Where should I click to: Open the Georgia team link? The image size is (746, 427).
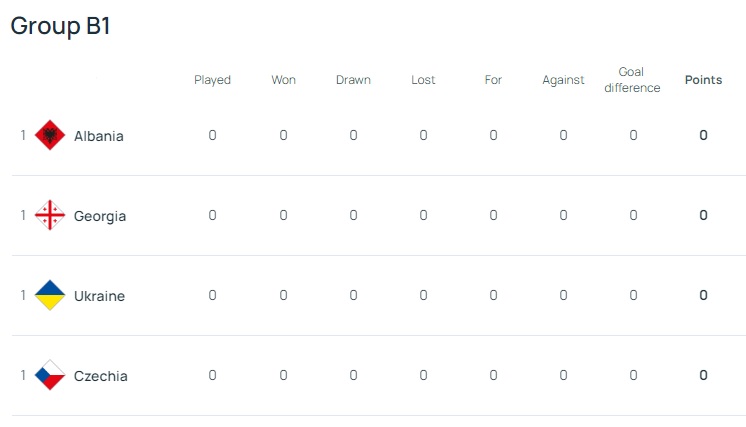click(x=100, y=216)
